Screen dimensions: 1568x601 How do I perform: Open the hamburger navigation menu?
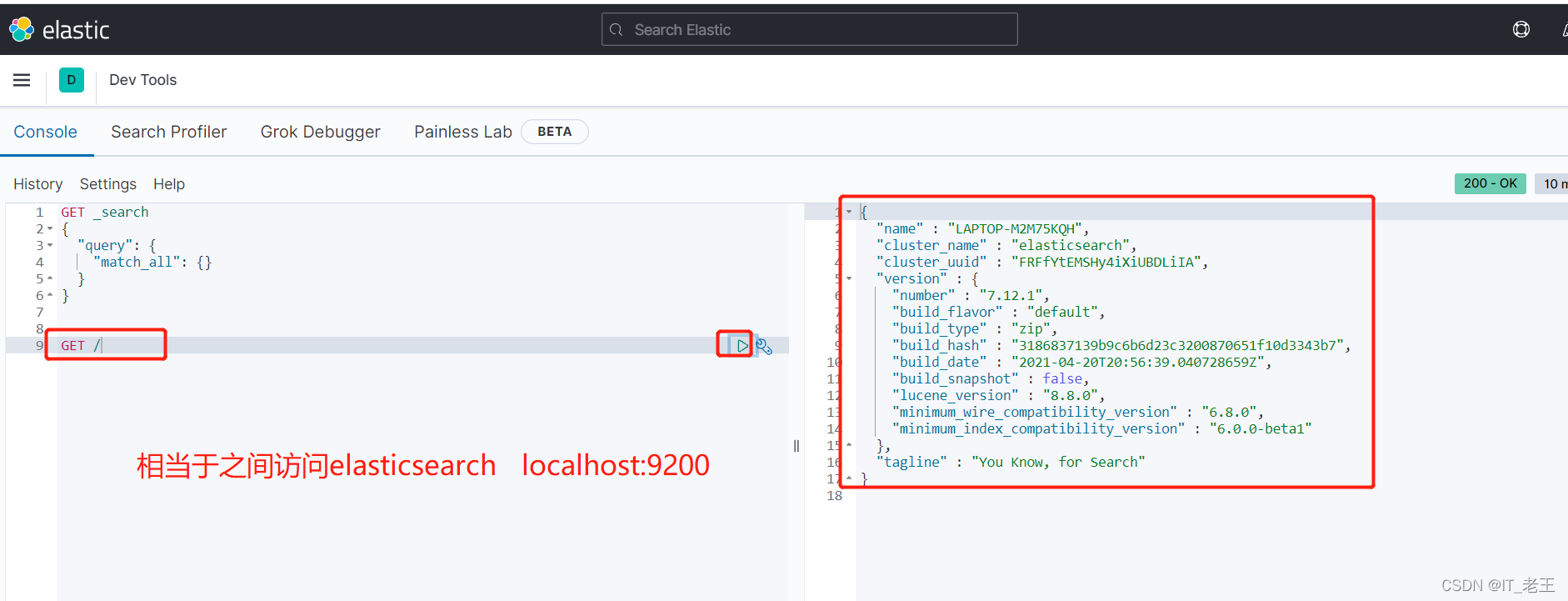[x=22, y=80]
